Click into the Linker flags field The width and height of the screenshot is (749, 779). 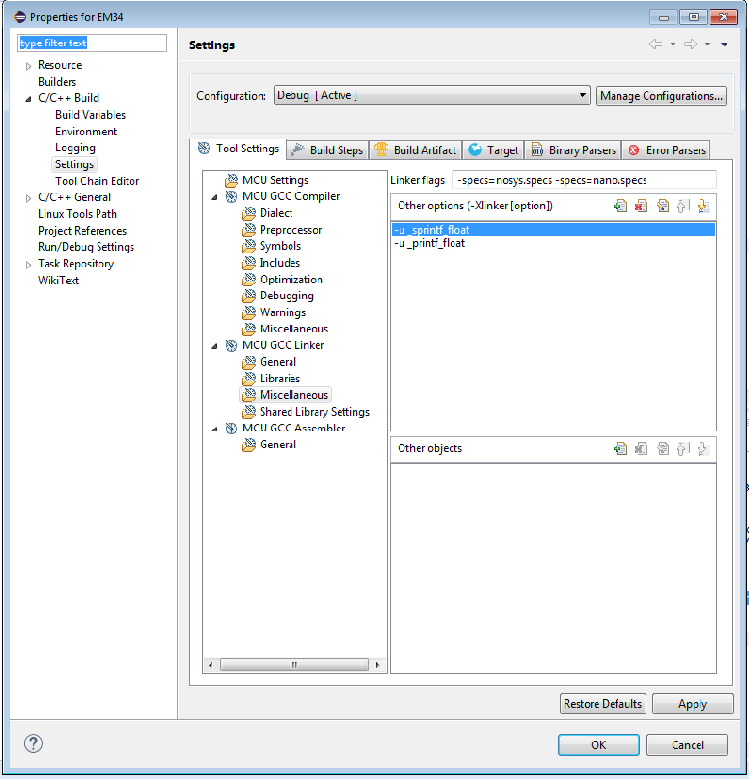(x=584, y=180)
